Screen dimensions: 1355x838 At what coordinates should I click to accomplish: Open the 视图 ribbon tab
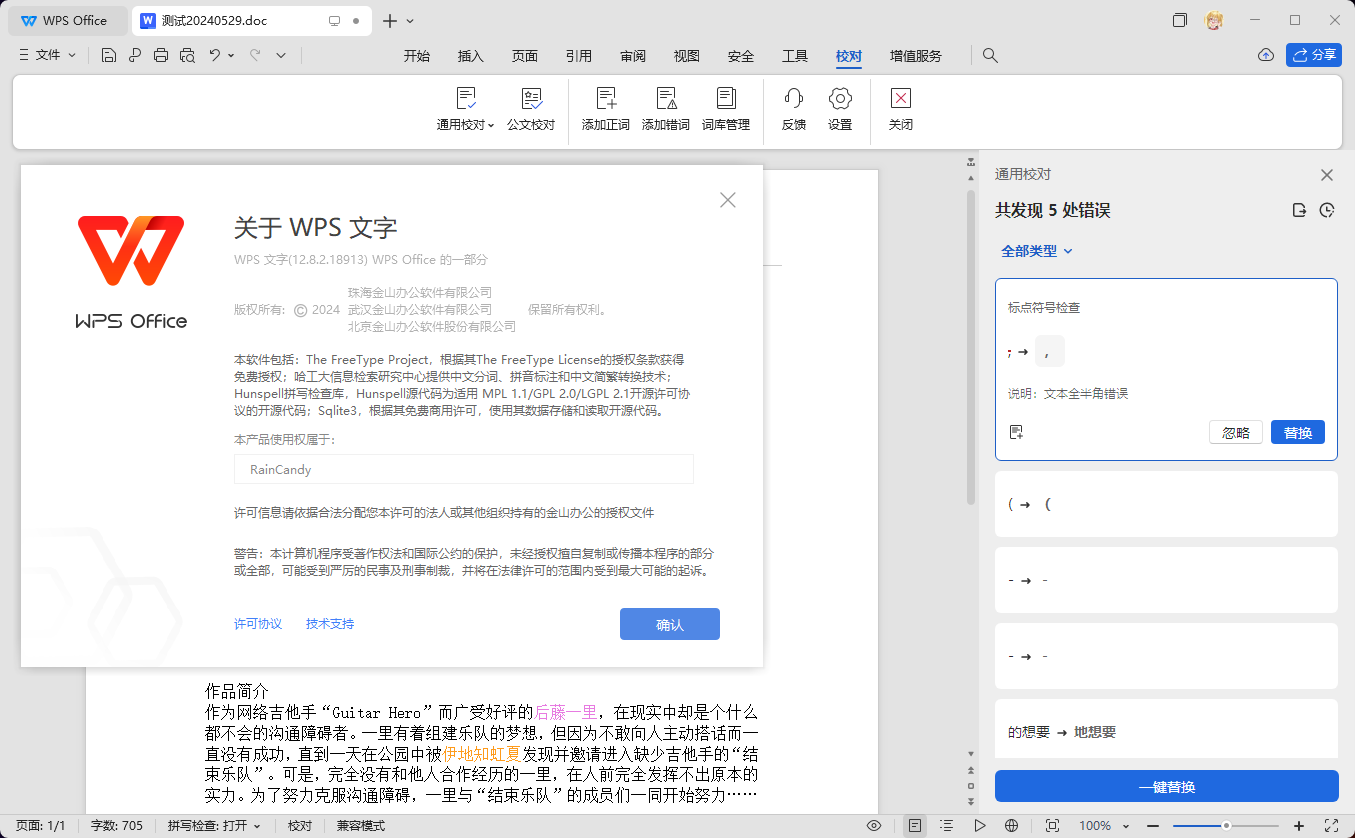point(687,56)
